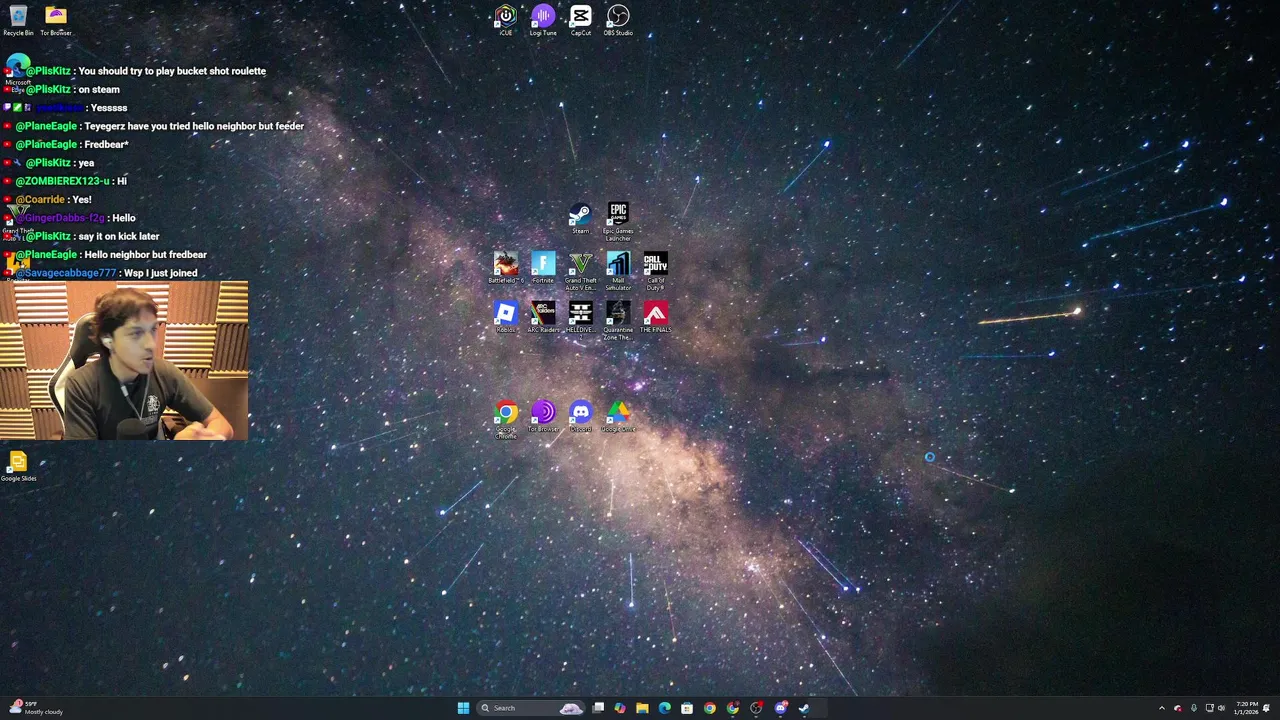Image resolution: width=1280 pixels, height=720 pixels.
Task: Open Google Chrome desktop shortcut
Action: (x=506, y=420)
